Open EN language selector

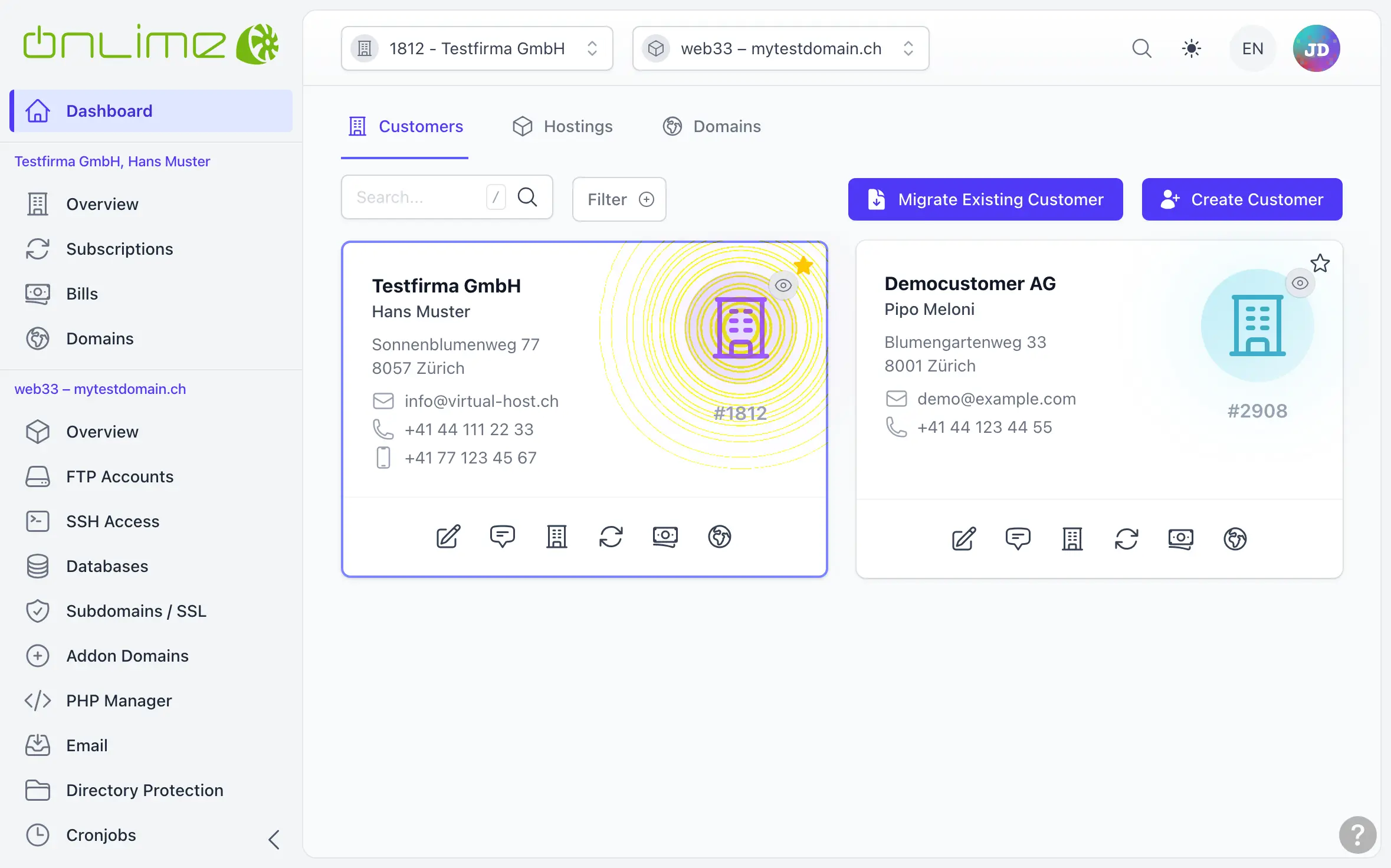pyautogui.click(x=1253, y=48)
